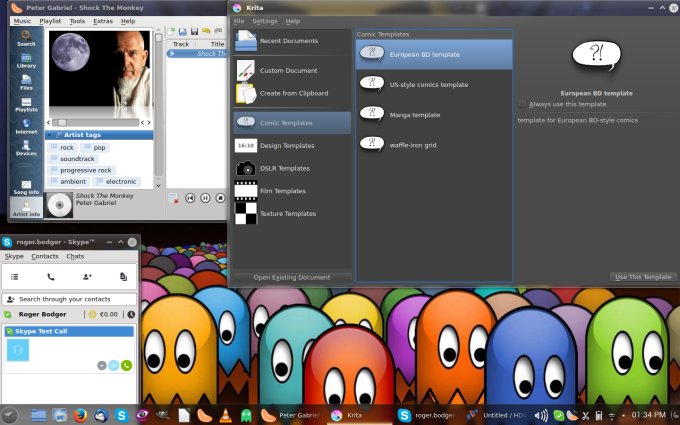Enable the Always use this template checkbox

click(x=522, y=104)
